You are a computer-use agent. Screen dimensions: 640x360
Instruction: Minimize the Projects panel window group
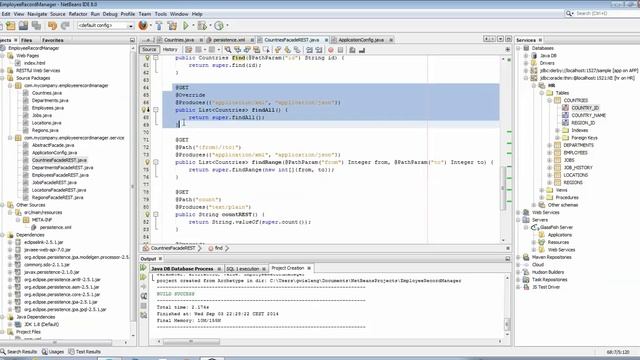click(132, 40)
